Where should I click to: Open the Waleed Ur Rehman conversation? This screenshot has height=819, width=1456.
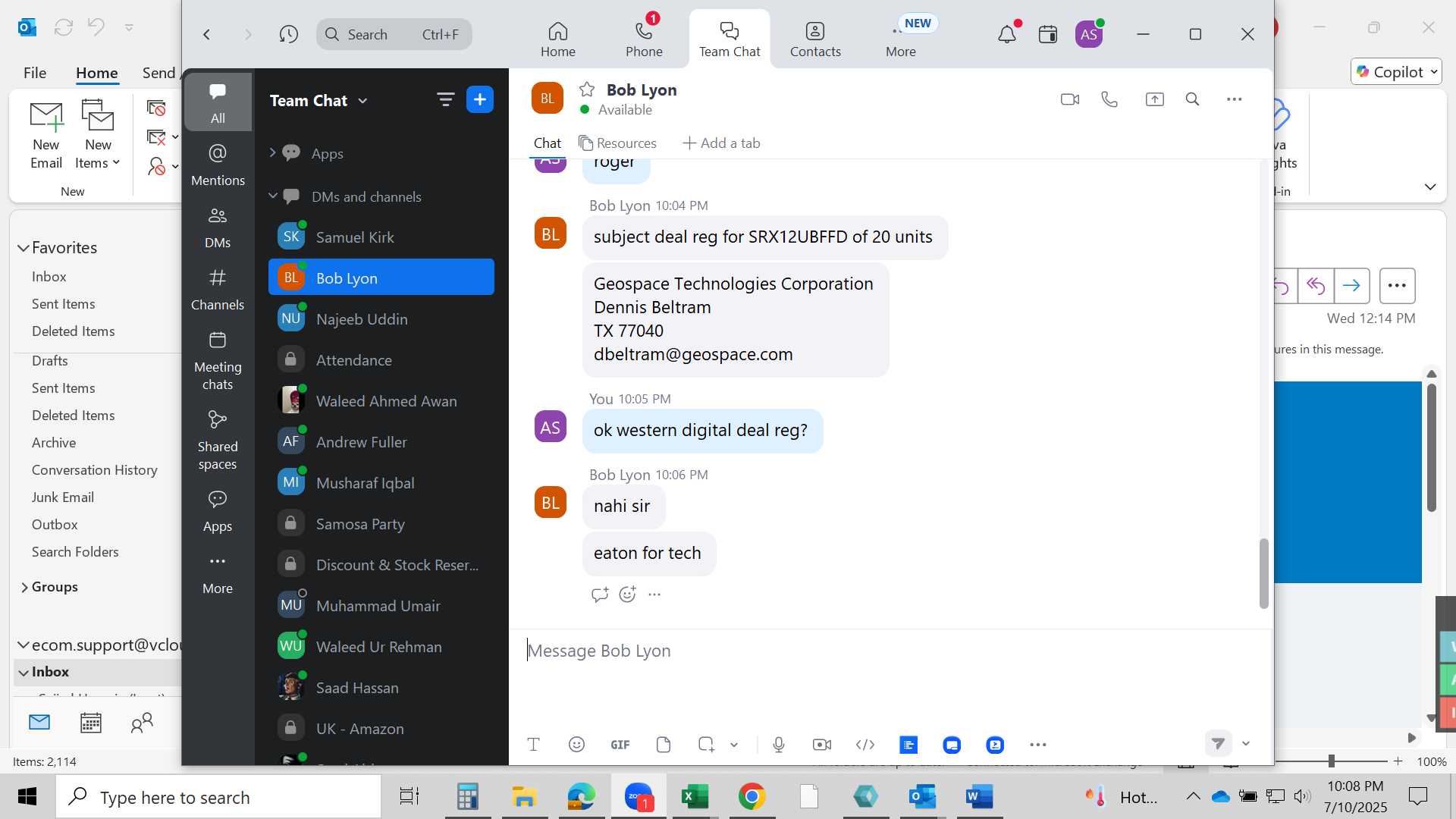tap(381, 647)
